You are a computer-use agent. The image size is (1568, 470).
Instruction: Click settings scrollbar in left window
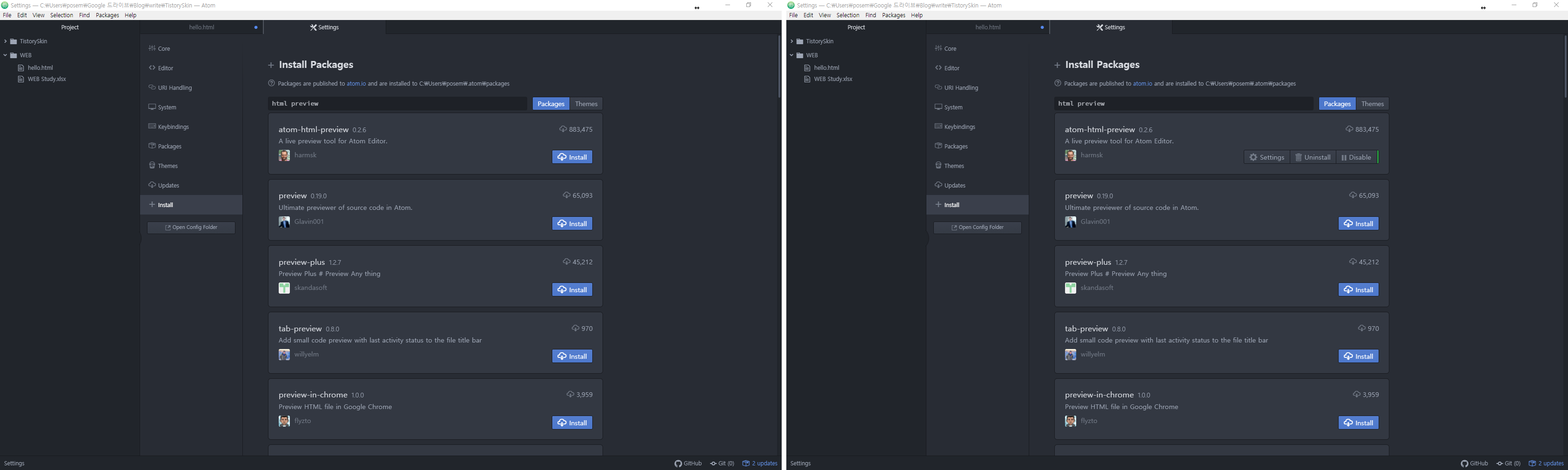(779, 67)
